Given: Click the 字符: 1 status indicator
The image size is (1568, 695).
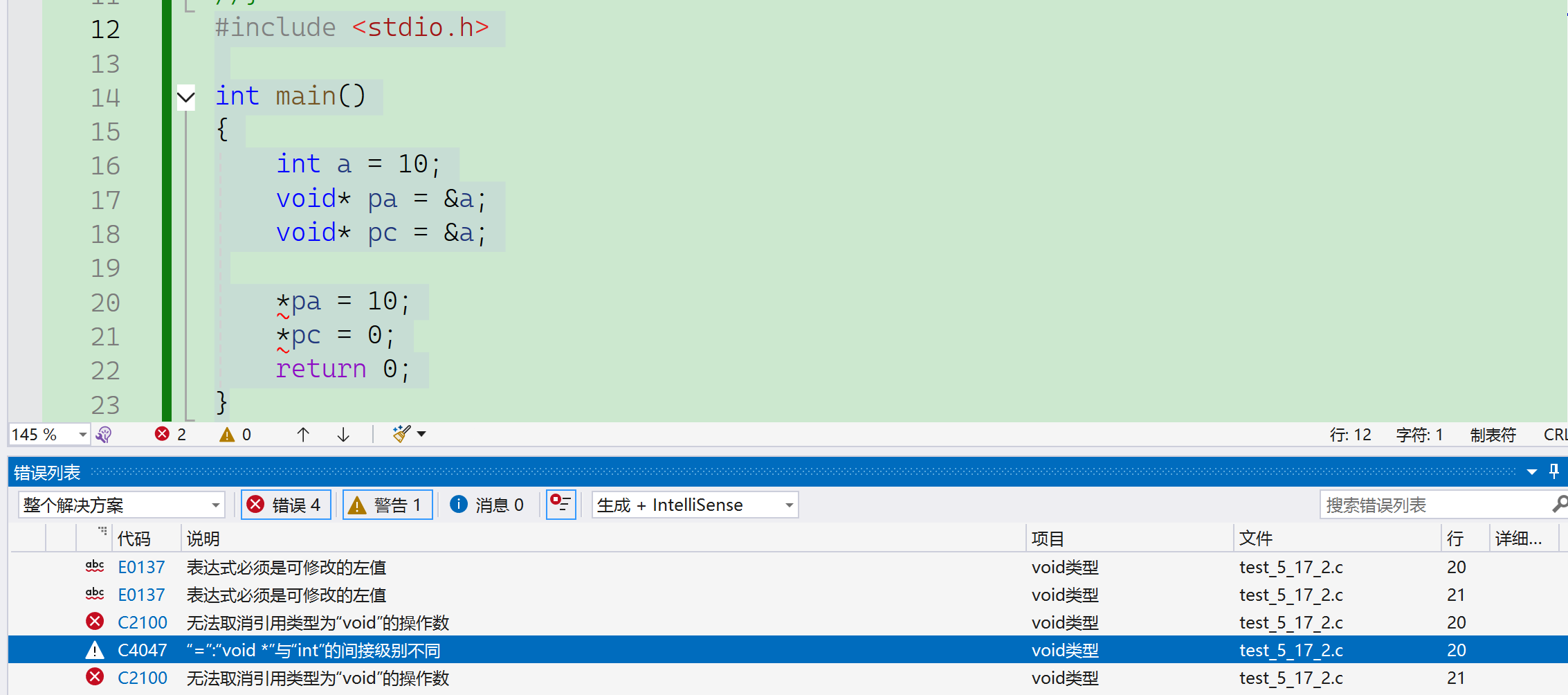Looking at the screenshot, I should pos(1419,435).
